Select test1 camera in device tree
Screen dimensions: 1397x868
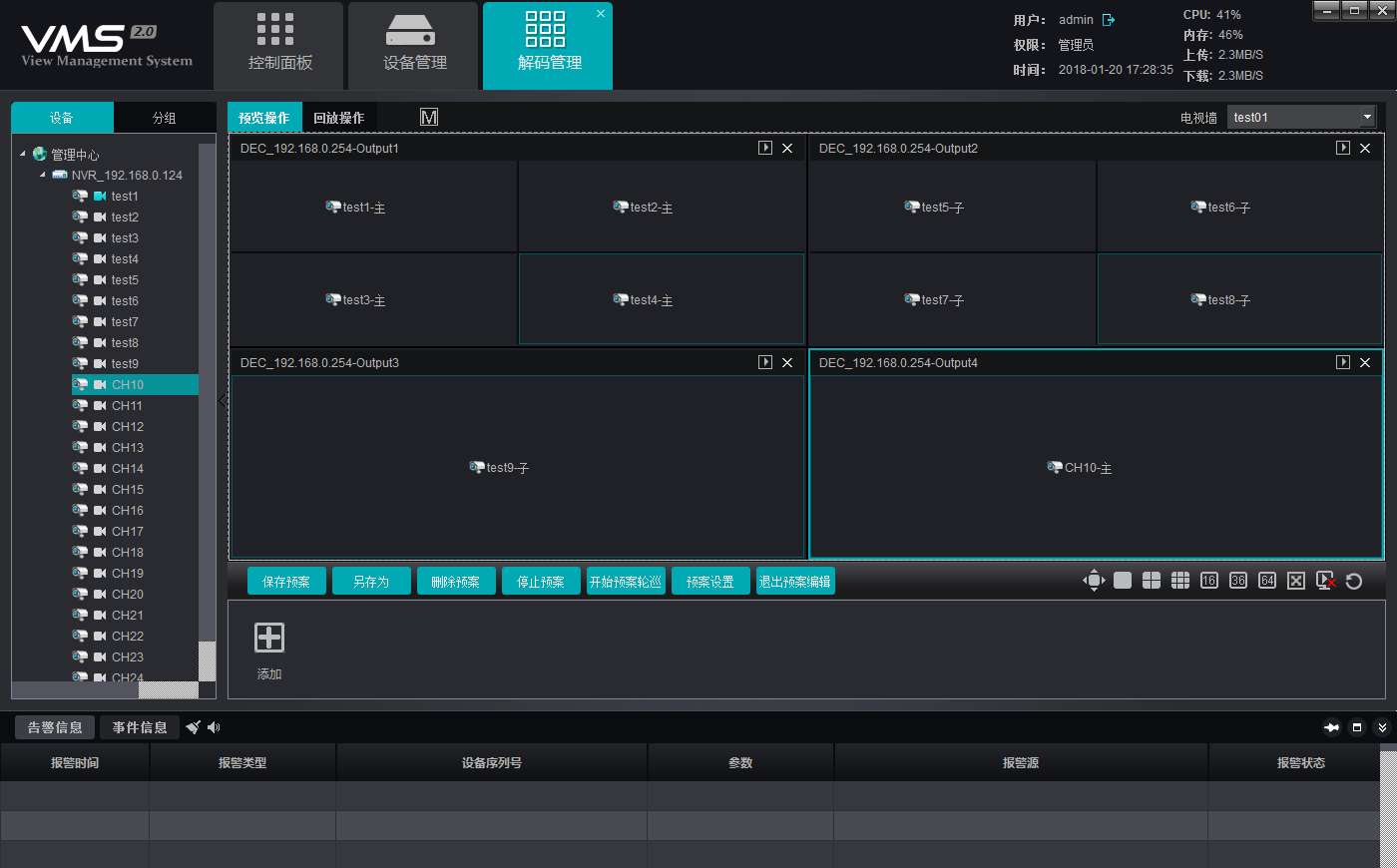click(x=125, y=197)
